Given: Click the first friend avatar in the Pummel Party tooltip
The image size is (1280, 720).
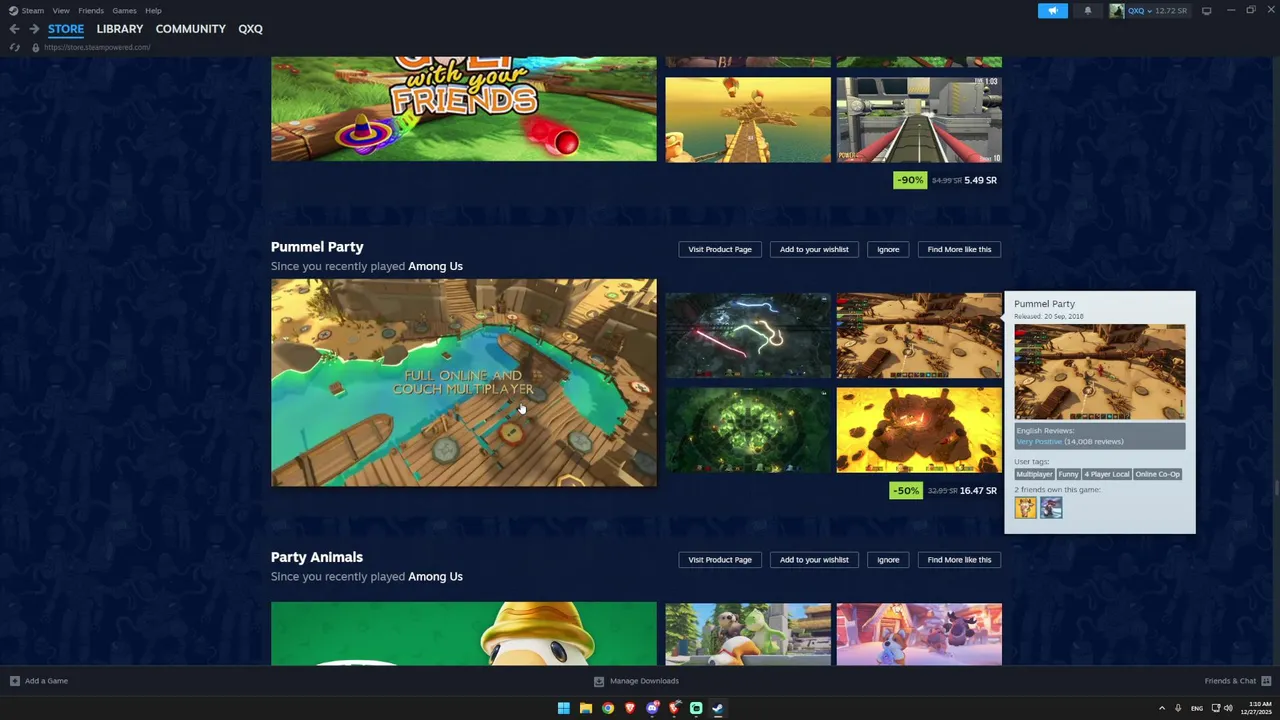Looking at the screenshot, I should (1025, 508).
